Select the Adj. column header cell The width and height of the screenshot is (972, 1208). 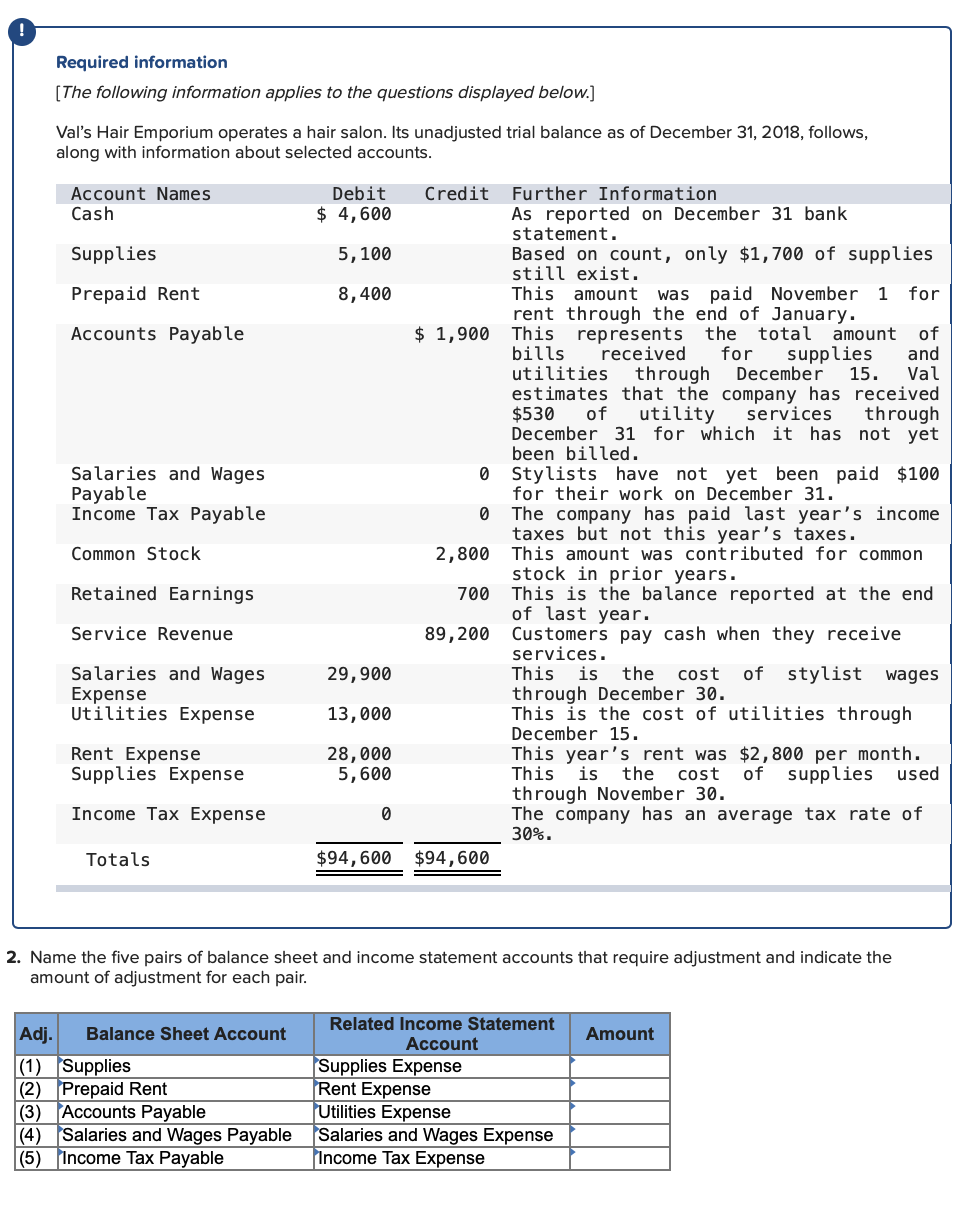35,1034
